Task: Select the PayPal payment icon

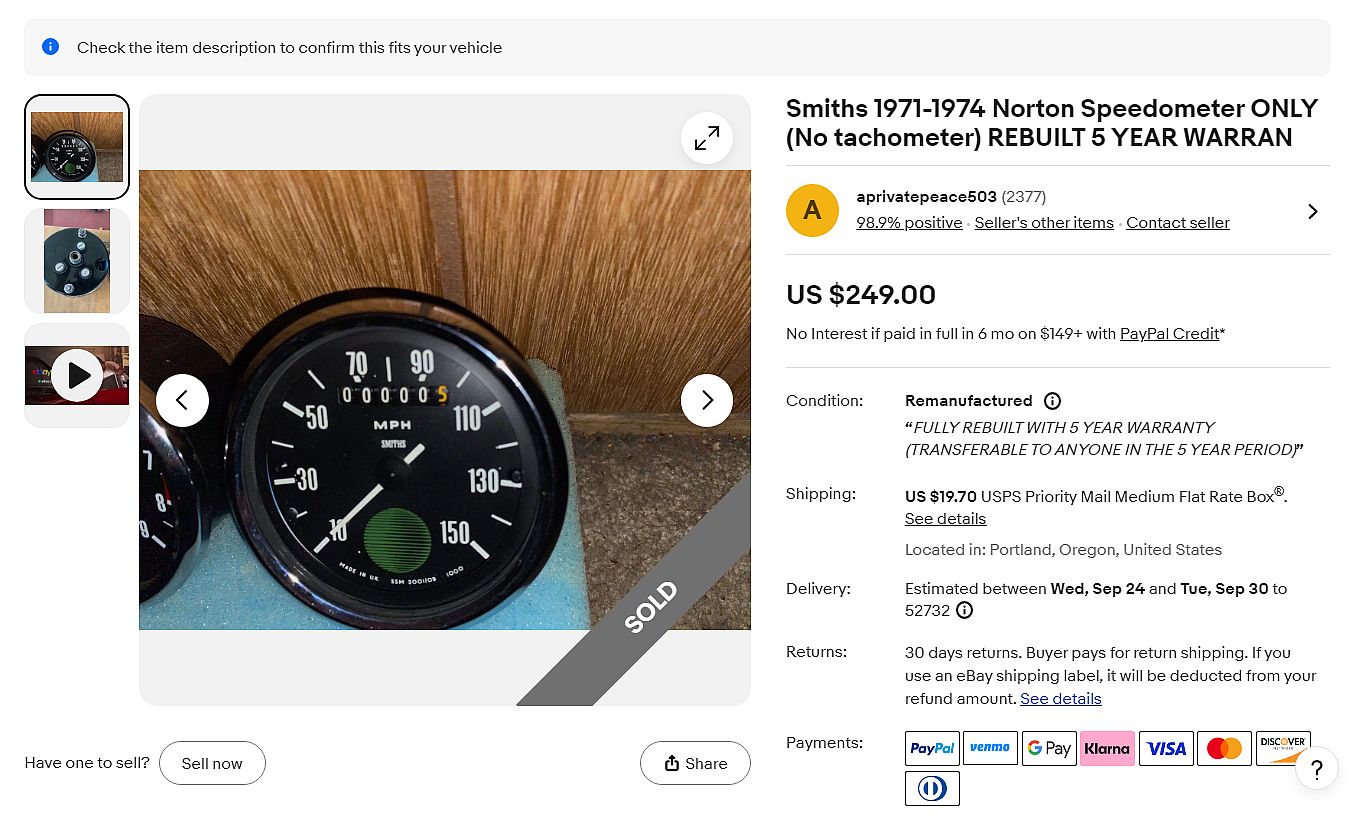Action: (x=931, y=748)
